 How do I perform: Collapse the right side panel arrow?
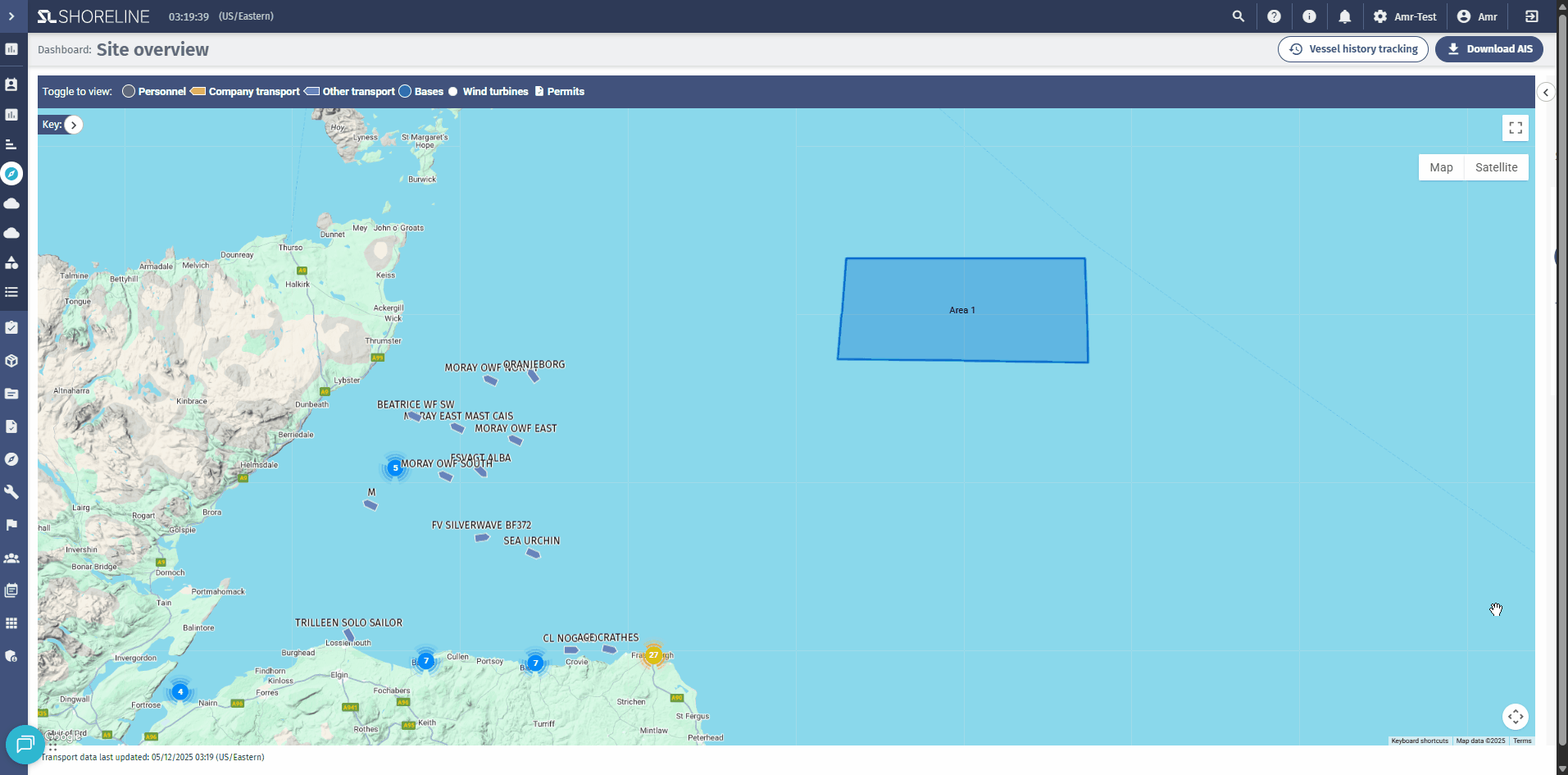1545,93
